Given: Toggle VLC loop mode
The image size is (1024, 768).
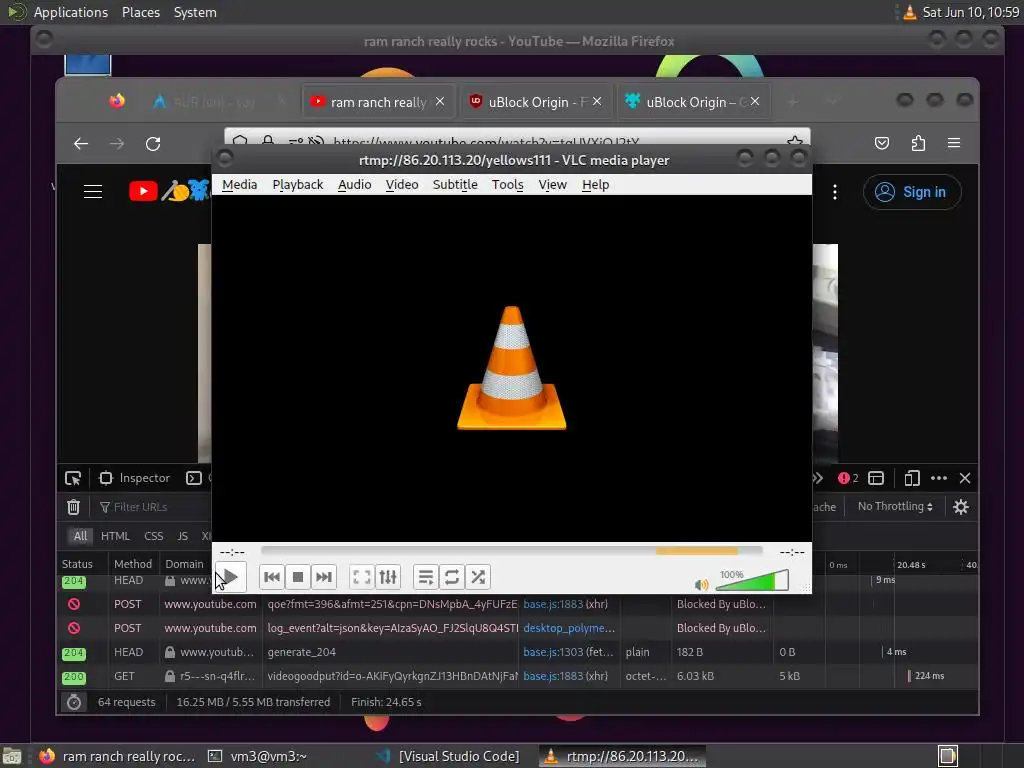Looking at the screenshot, I should pyautogui.click(x=451, y=577).
